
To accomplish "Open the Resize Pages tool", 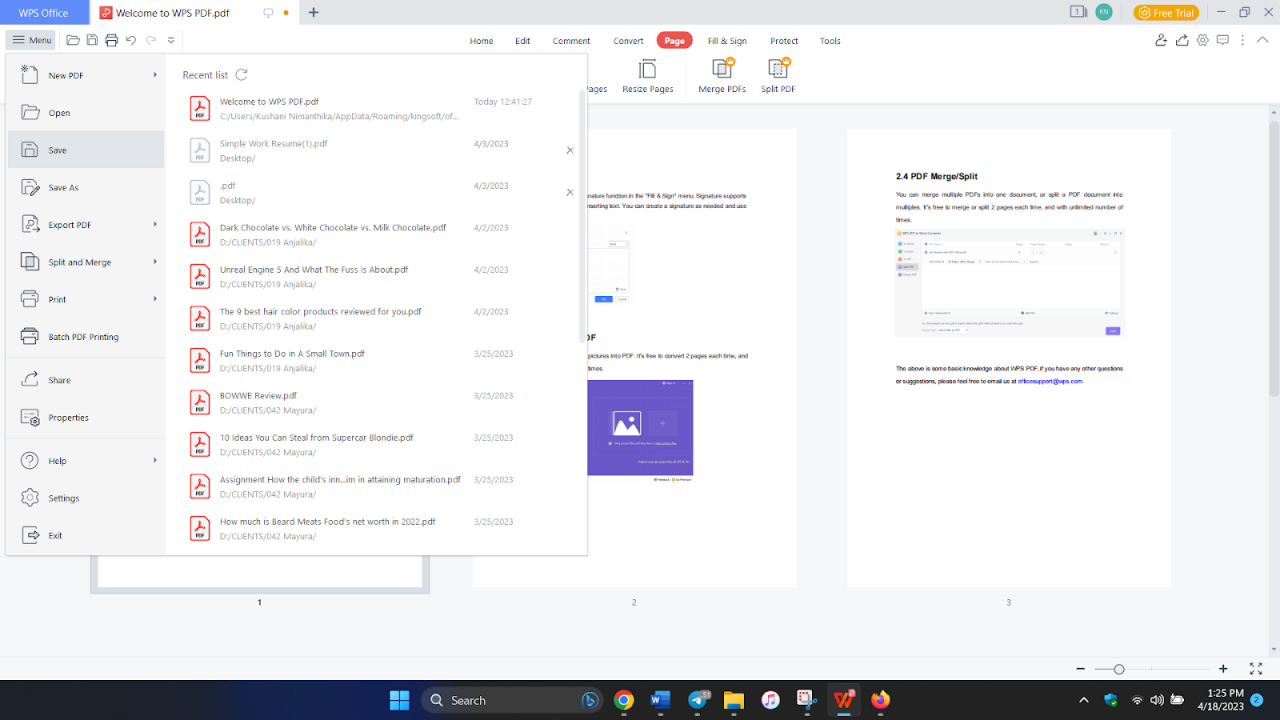I will coord(647,75).
